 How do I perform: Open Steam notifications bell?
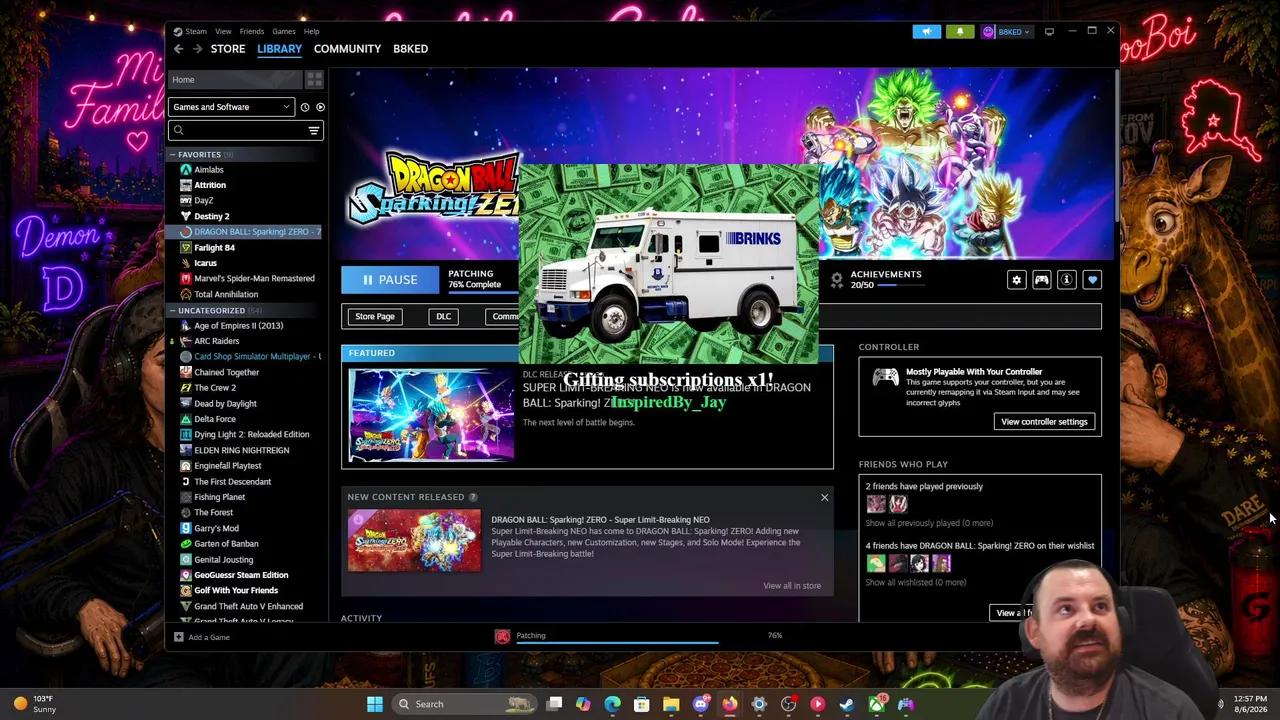click(x=960, y=32)
